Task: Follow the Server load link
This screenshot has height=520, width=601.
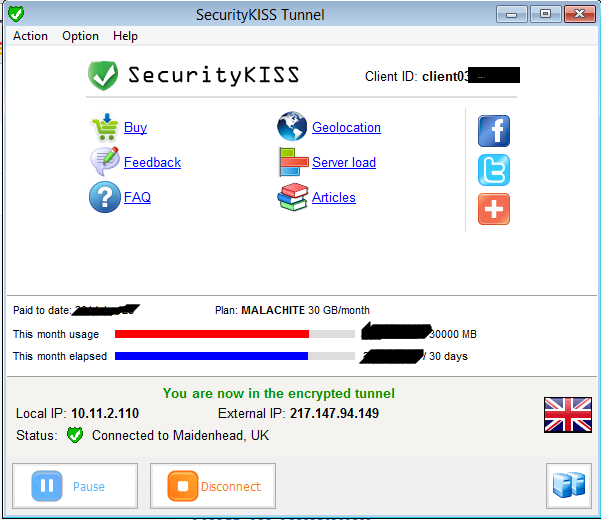Action: tap(344, 162)
